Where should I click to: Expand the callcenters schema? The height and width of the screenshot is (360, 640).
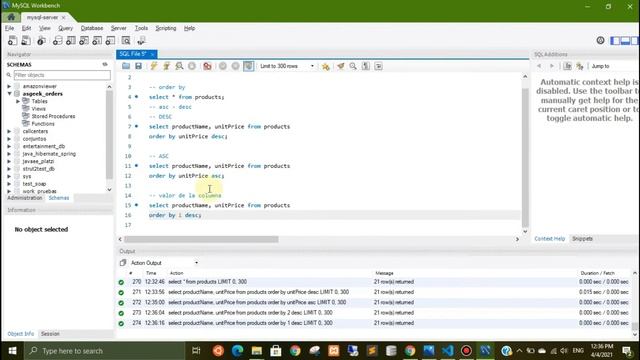(x=9, y=131)
